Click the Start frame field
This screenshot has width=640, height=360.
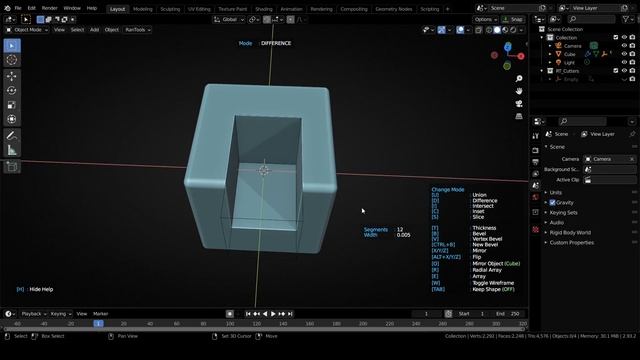coord(471,314)
